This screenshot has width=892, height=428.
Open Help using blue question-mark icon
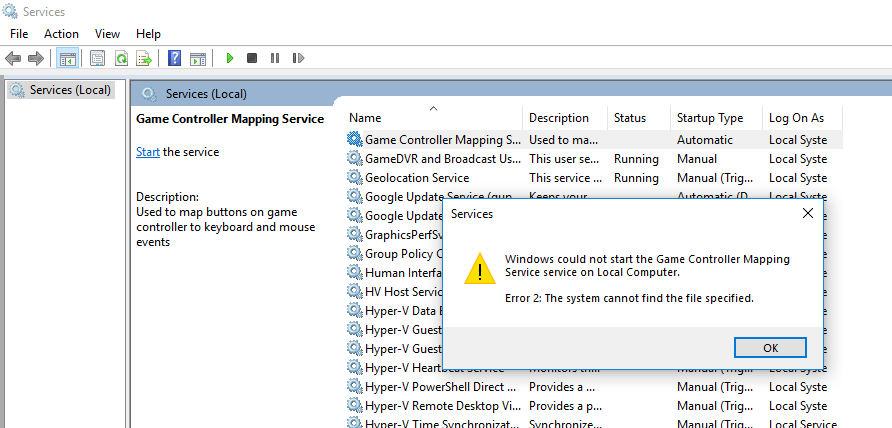click(x=174, y=59)
